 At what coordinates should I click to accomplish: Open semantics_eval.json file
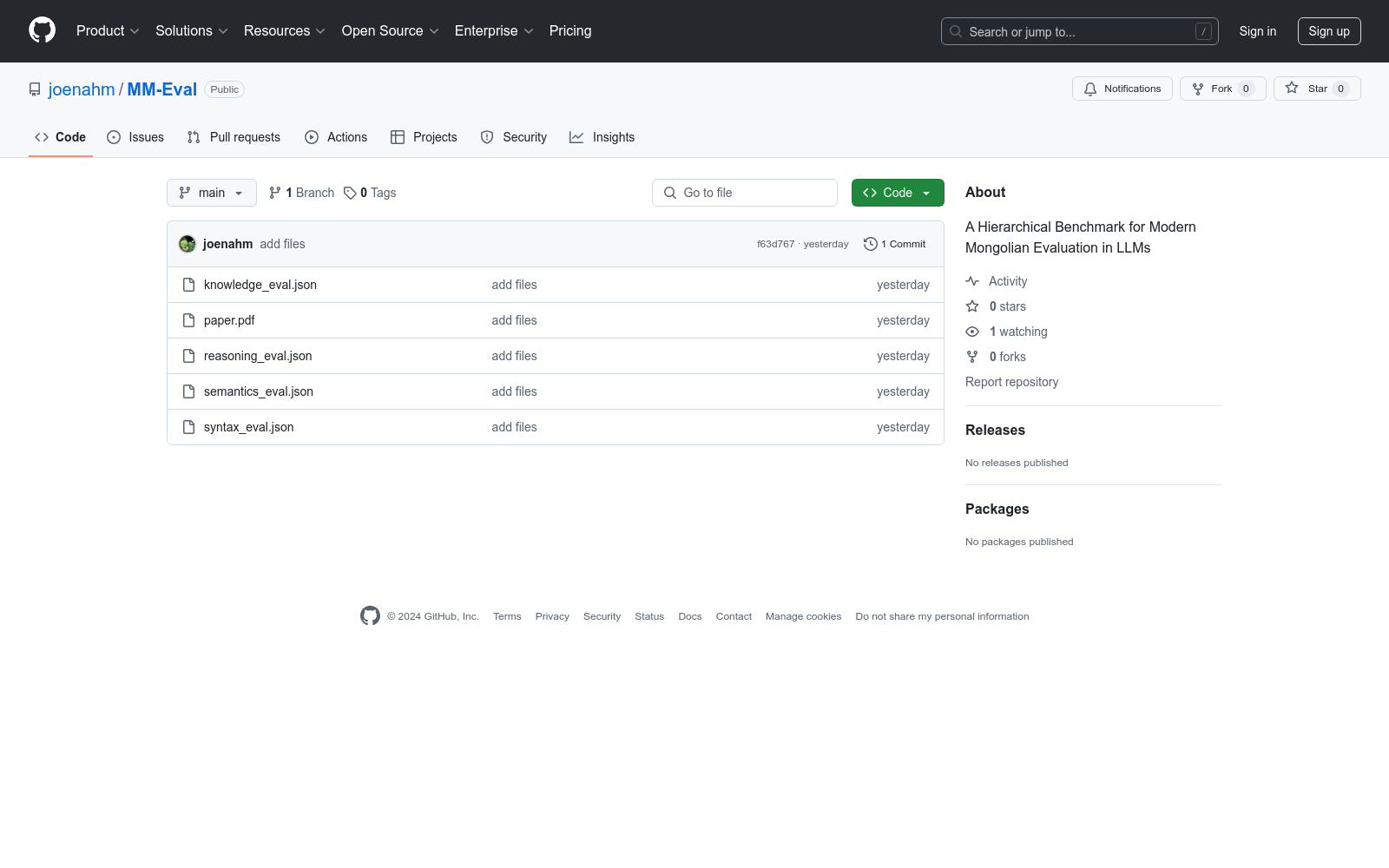click(259, 391)
